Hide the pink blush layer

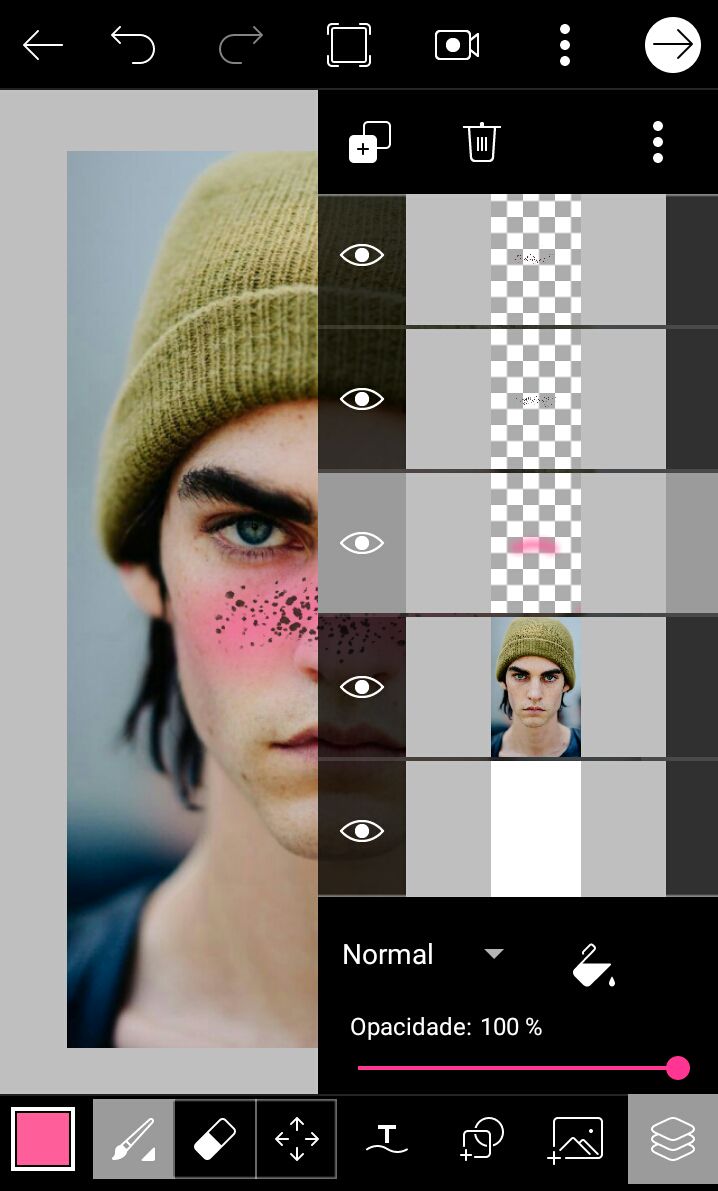point(362,543)
